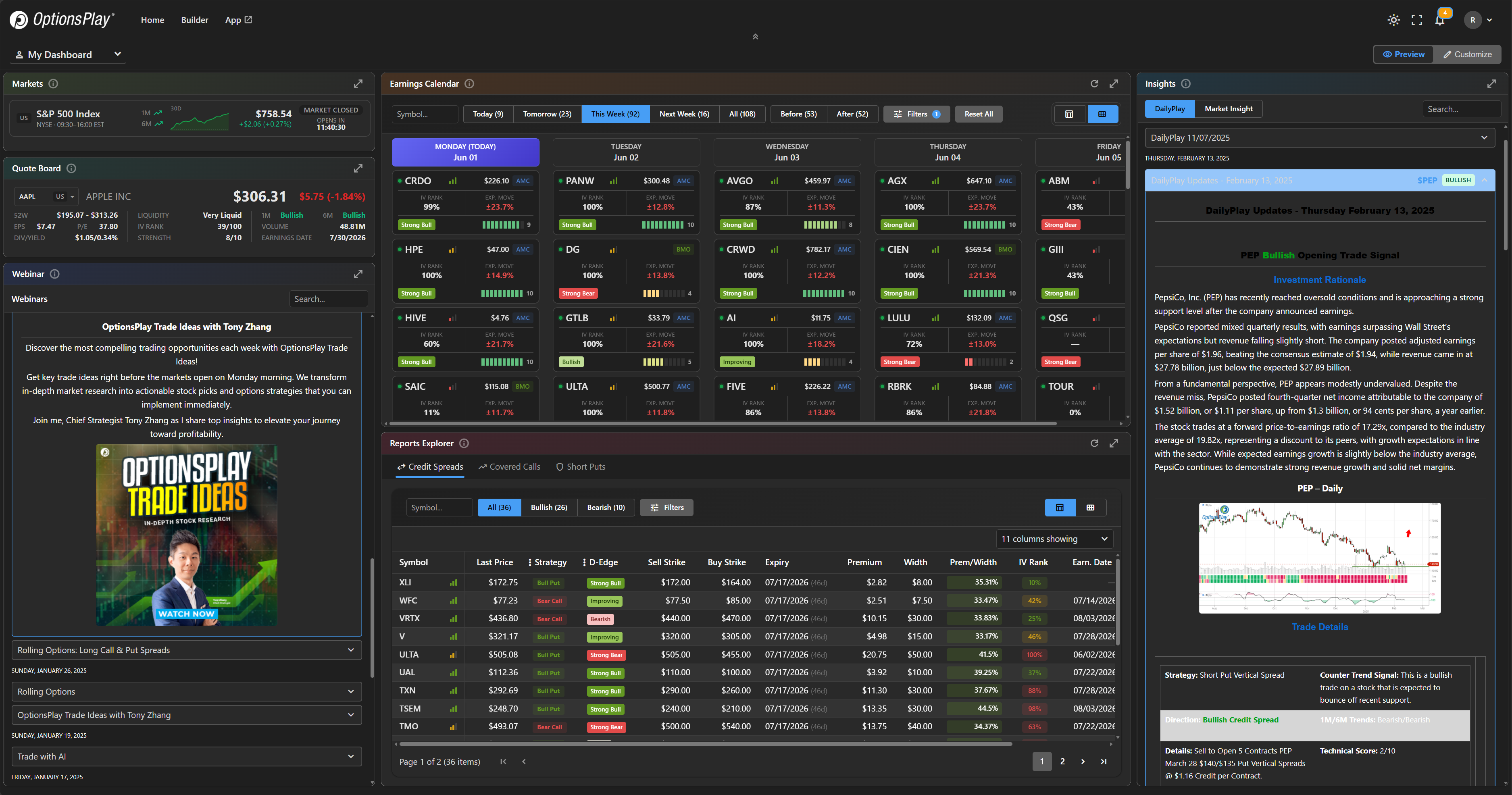The height and width of the screenshot is (795, 1512).
Task: Open chart icon in XLI row
Action: click(453, 583)
